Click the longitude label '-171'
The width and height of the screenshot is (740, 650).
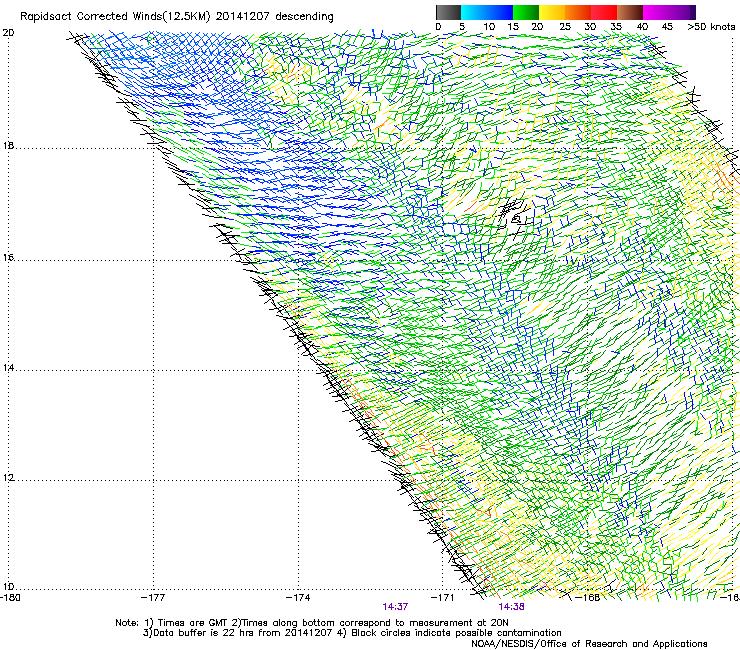click(x=442, y=598)
